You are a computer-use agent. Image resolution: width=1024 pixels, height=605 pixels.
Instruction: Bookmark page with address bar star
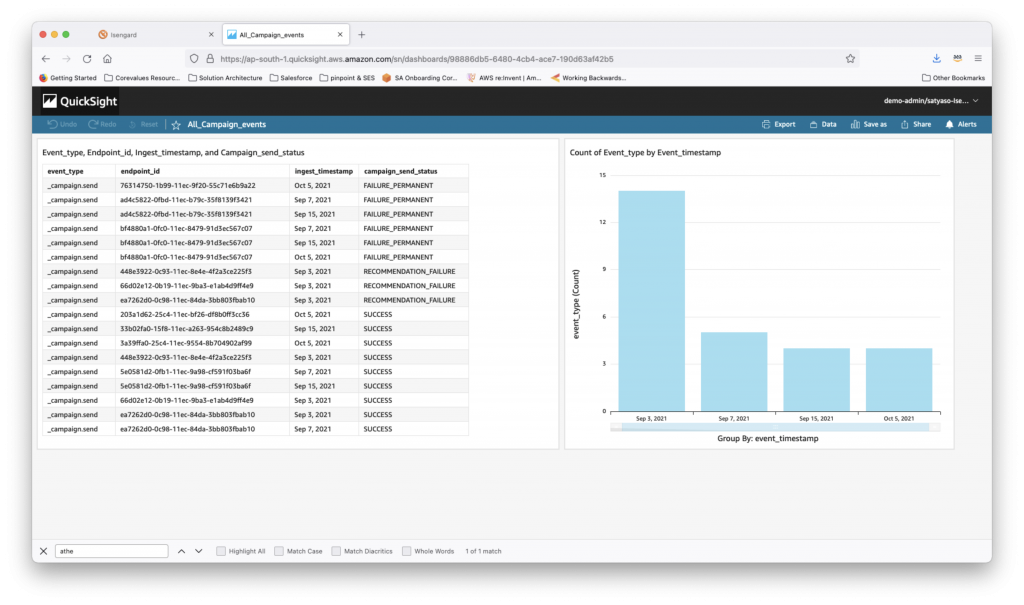point(850,59)
